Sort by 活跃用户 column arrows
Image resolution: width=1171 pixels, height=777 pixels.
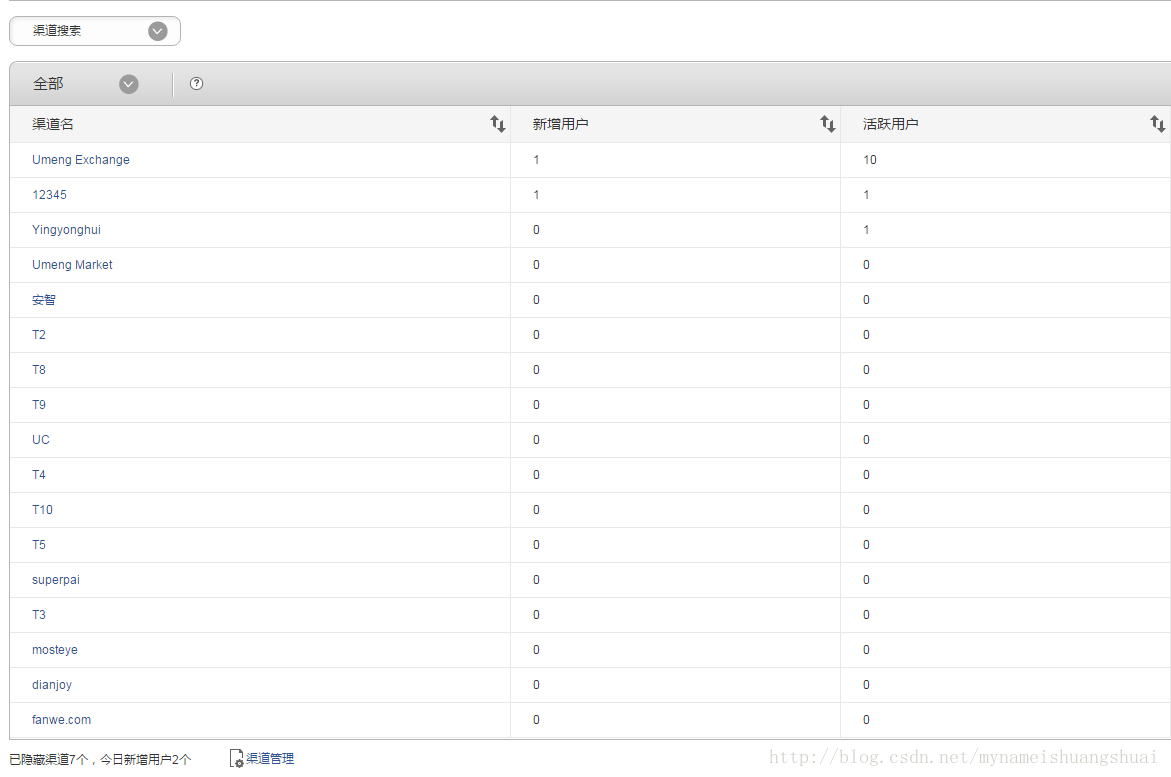click(1157, 124)
